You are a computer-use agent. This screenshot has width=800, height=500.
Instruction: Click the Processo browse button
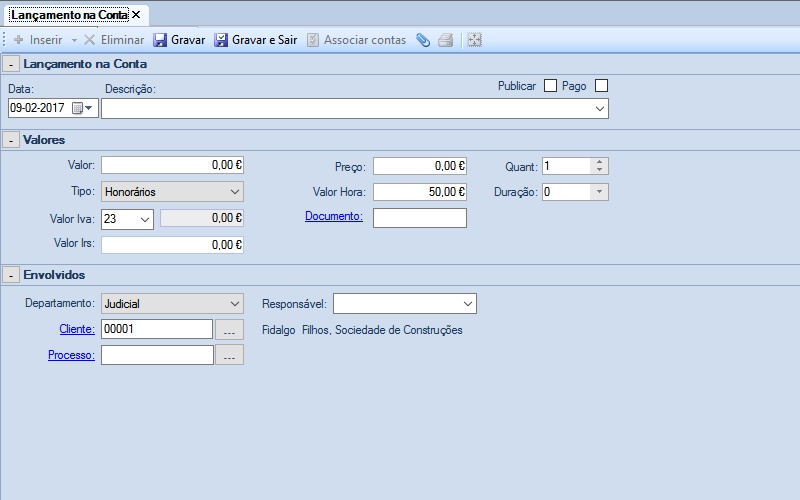pyautogui.click(x=230, y=355)
